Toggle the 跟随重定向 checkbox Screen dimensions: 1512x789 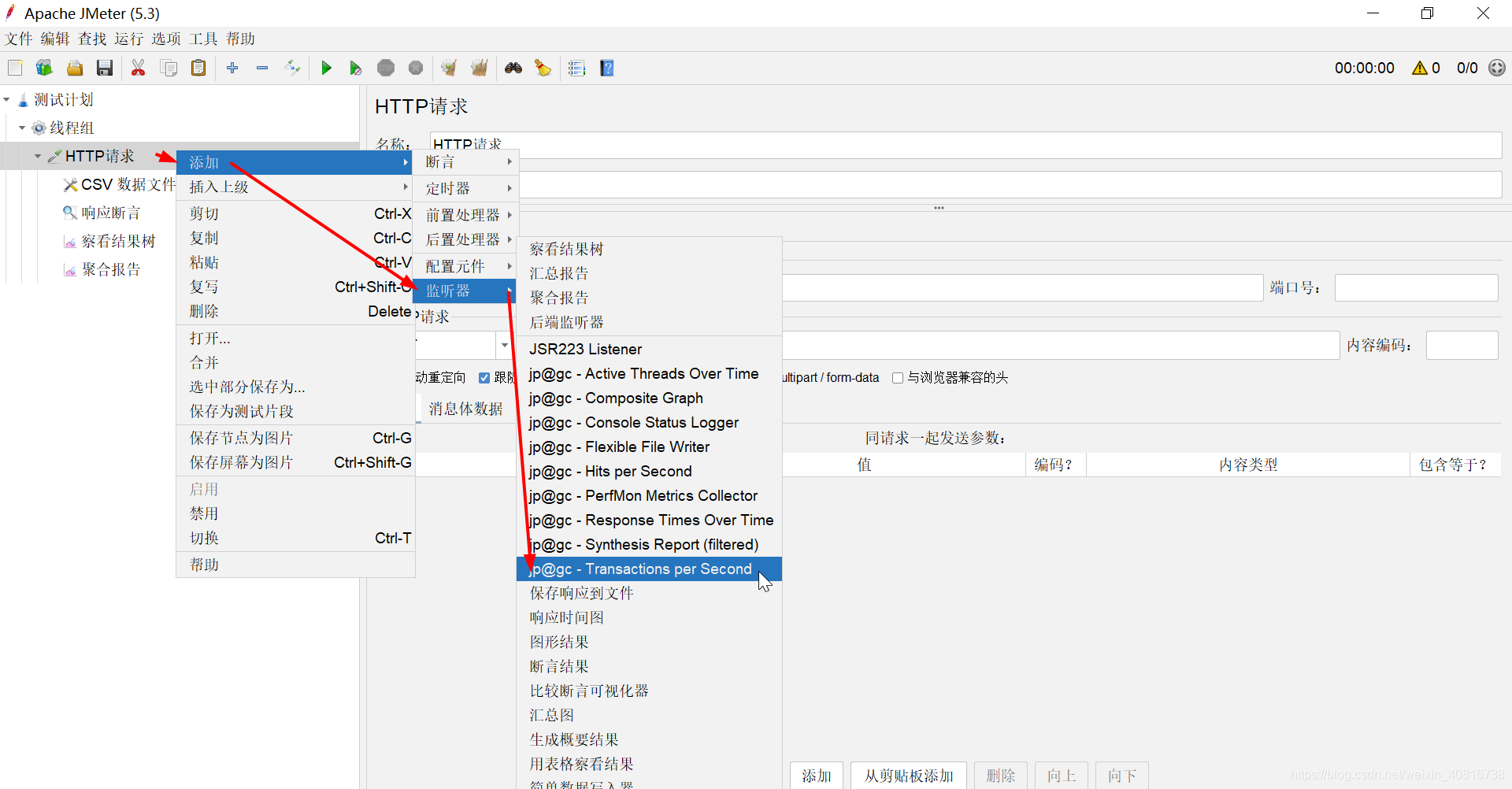[x=484, y=378]
